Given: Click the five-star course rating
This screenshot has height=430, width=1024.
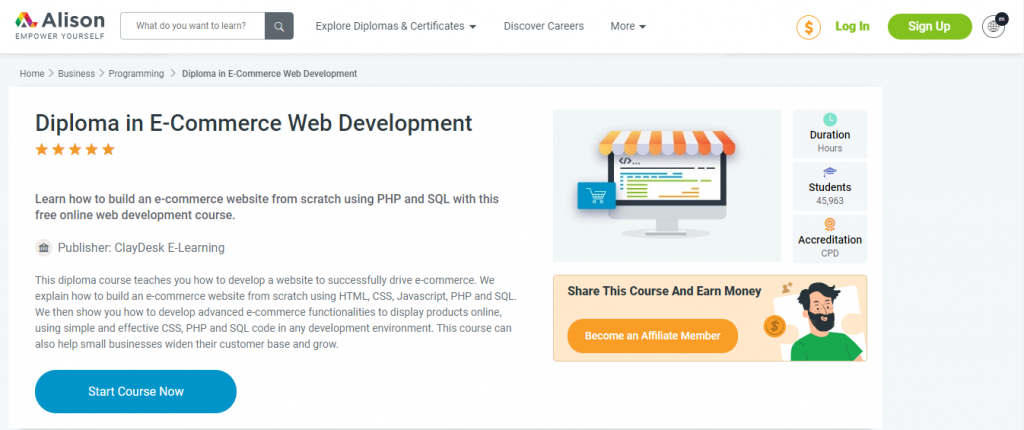Looking at the screenshot, I should pyautogui.click(x=74, y=150).
